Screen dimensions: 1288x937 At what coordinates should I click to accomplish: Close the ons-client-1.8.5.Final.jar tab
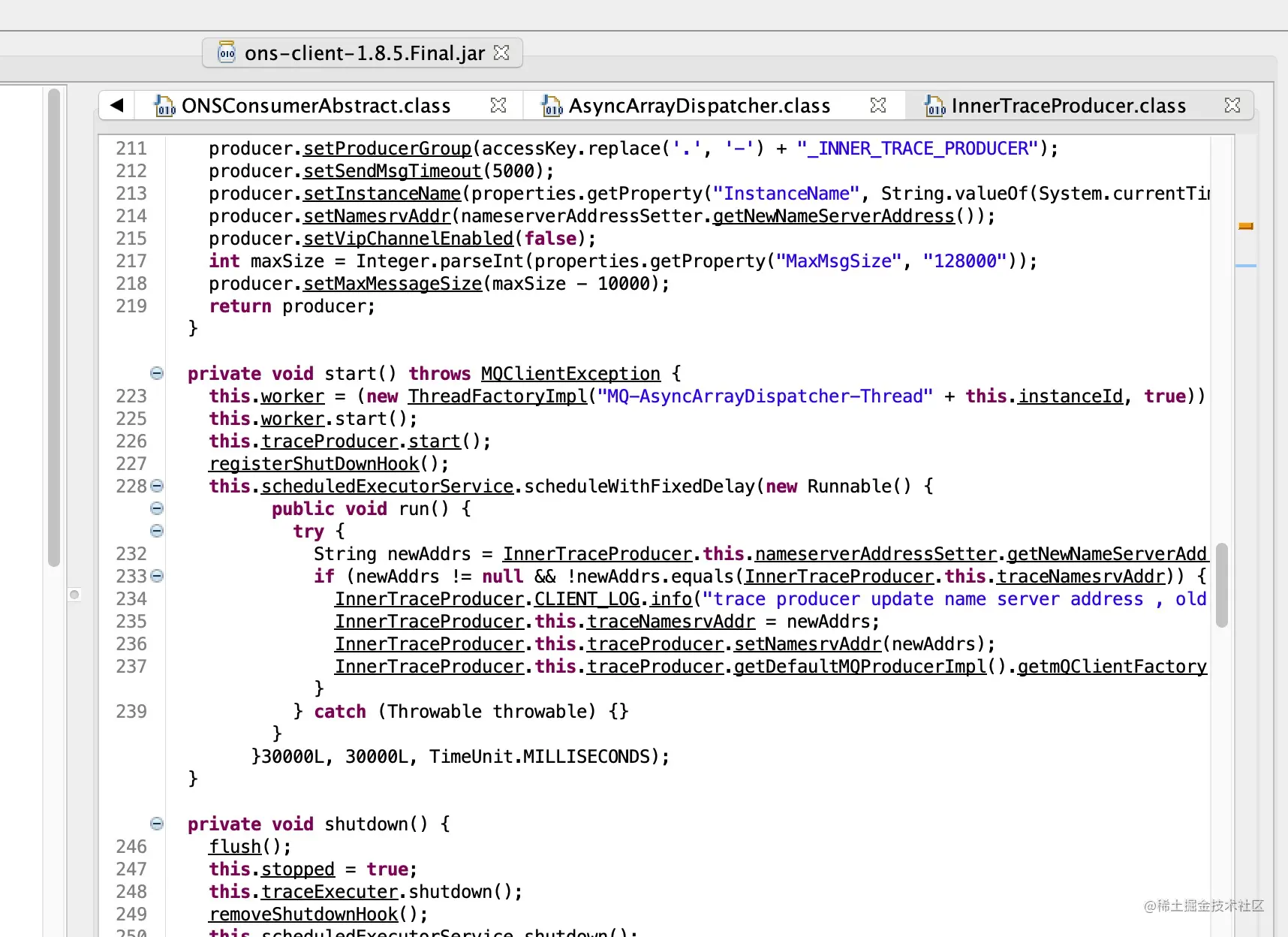click(x=501, y=53)
